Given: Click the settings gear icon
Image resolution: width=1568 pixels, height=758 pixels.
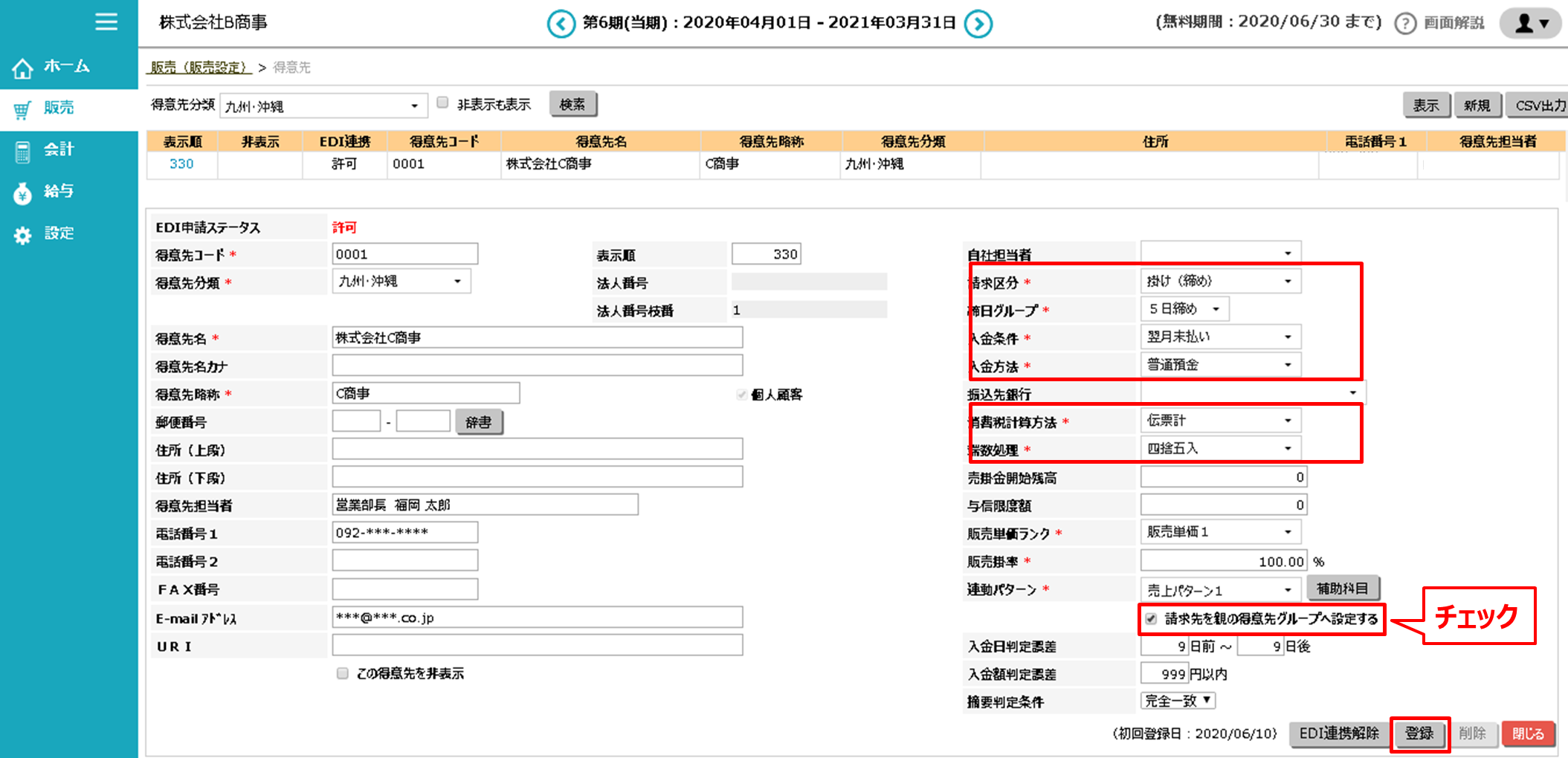Looking at the screenshot, I should click(x=22, y=236).
